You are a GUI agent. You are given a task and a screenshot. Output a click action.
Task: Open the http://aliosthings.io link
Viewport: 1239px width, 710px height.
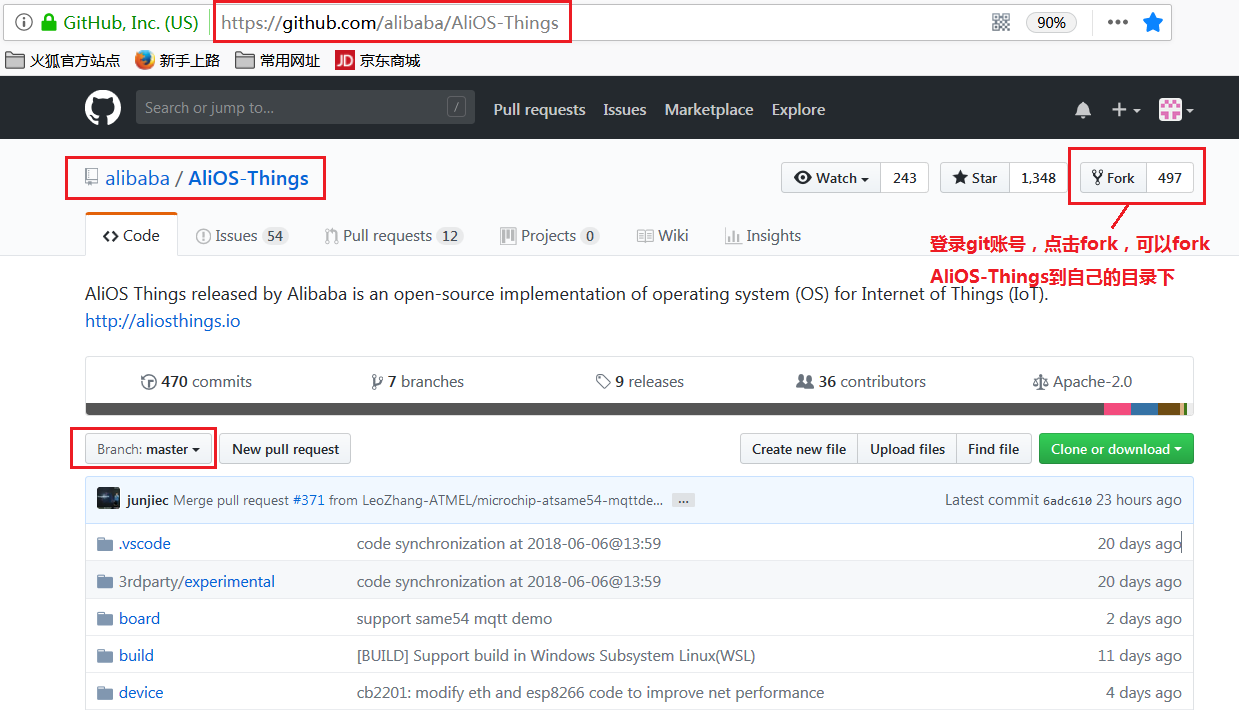(x=163, y=321)
